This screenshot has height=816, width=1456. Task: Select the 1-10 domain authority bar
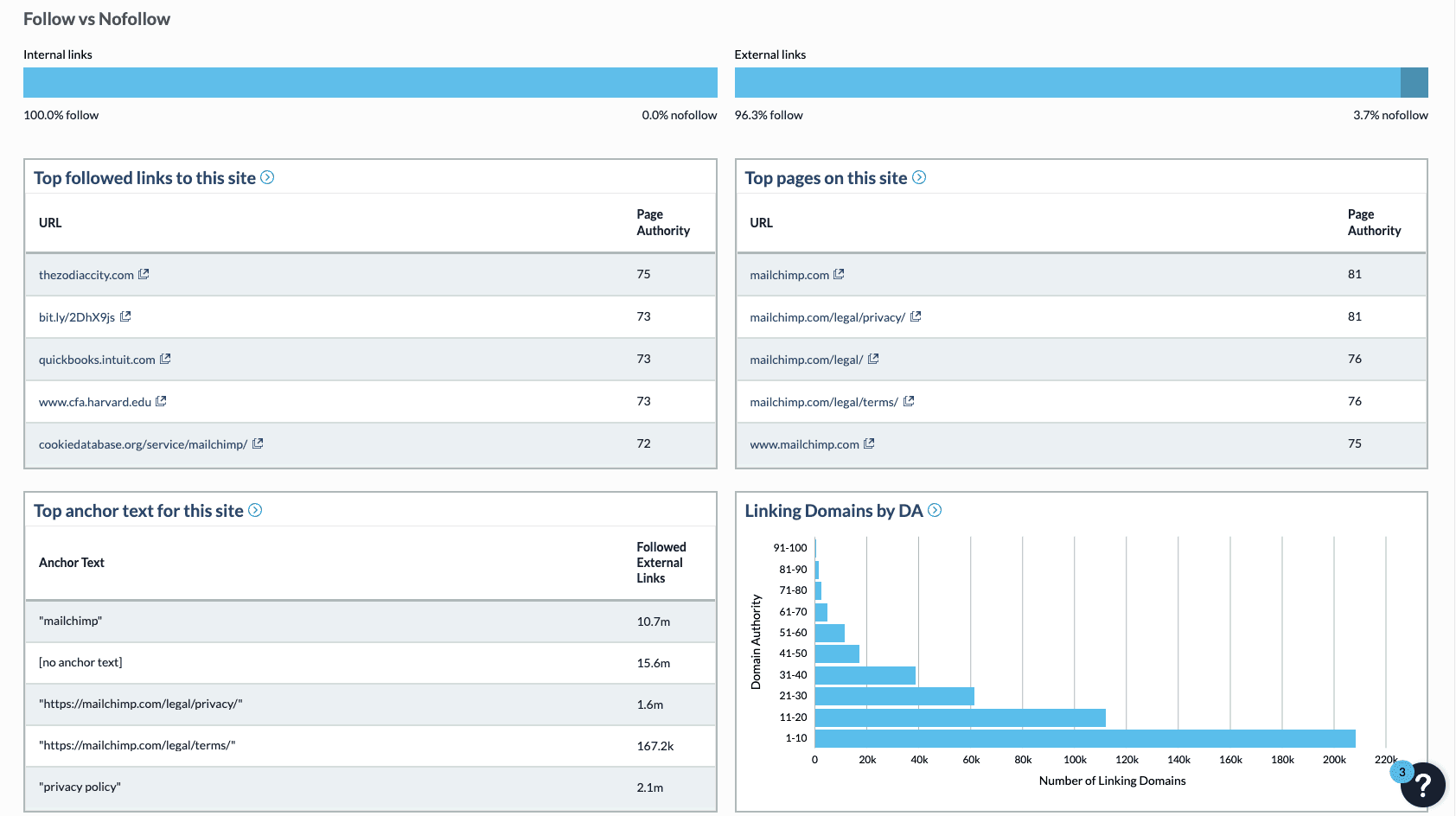point(1084,738)
